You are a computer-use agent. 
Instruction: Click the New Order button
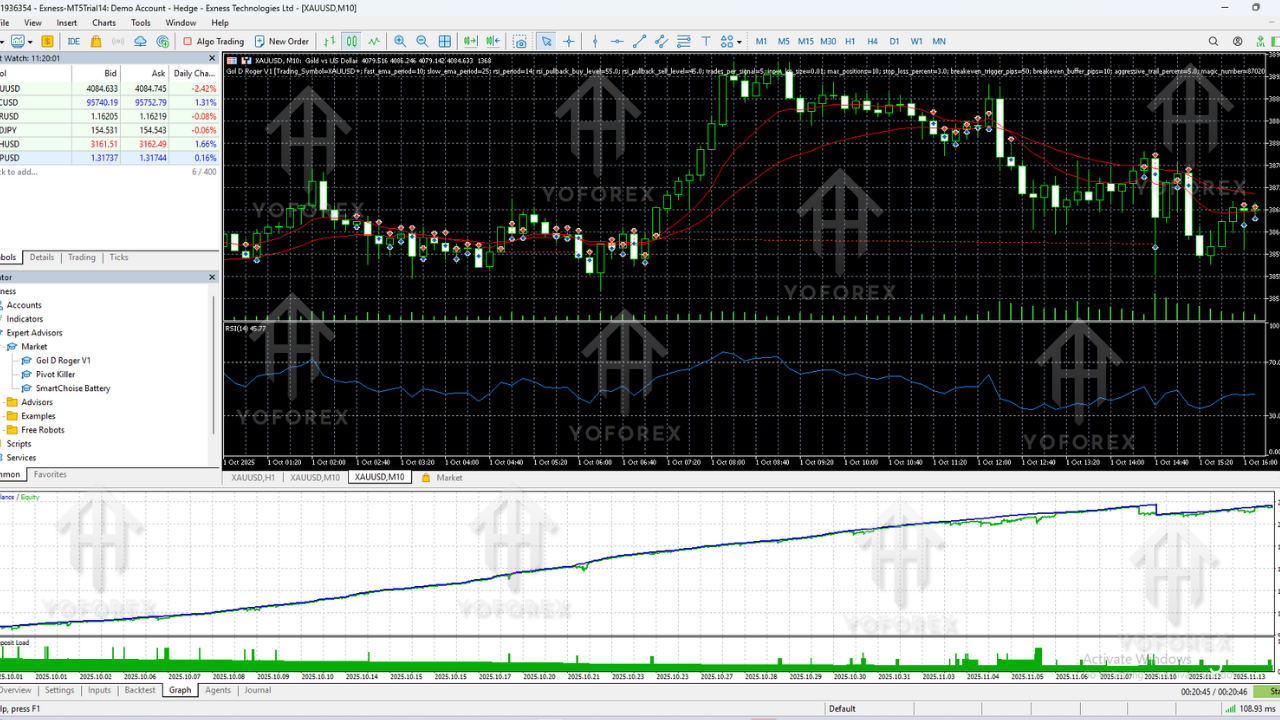(x=281, y=41)
